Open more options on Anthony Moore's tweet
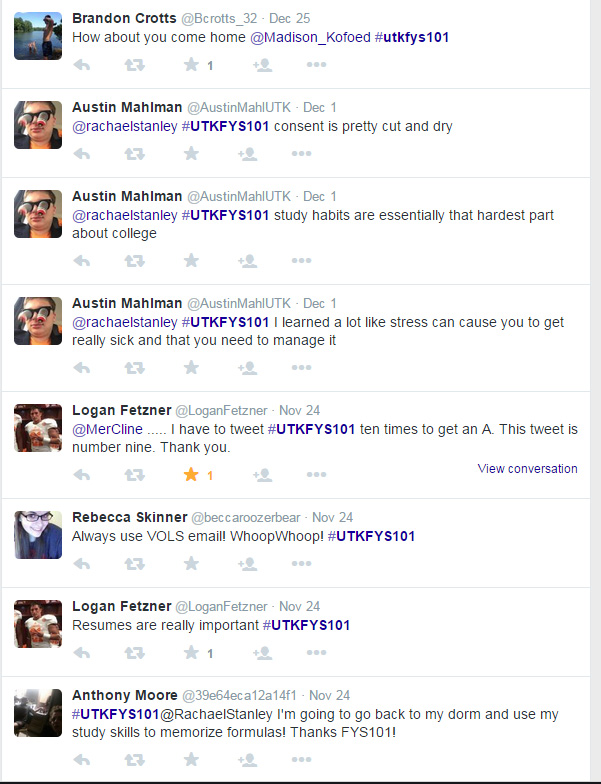This screenshot has height=784, width=601. [x=316, y=761]
